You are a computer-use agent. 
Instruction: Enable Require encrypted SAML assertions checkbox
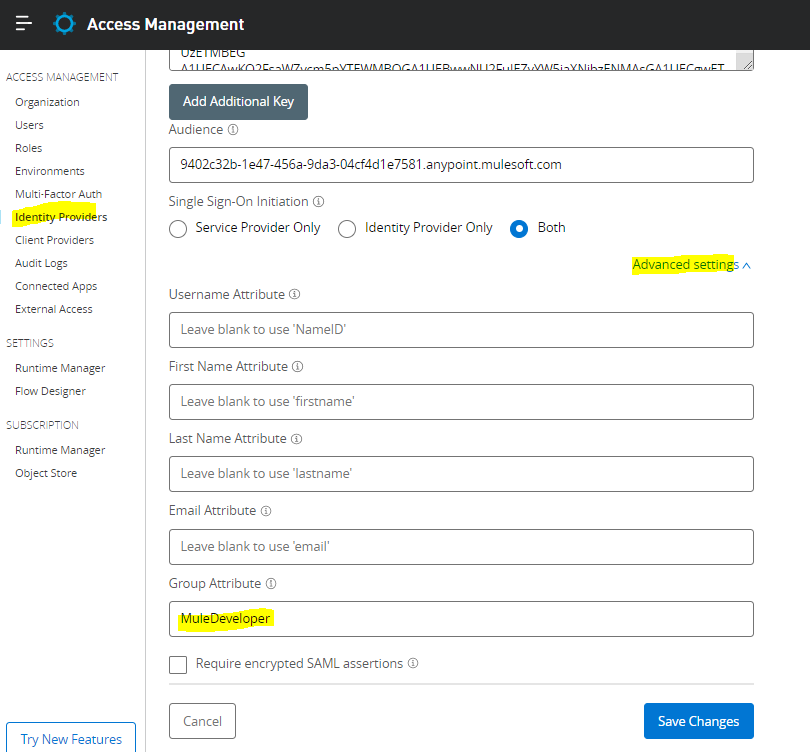pos(178,664)
